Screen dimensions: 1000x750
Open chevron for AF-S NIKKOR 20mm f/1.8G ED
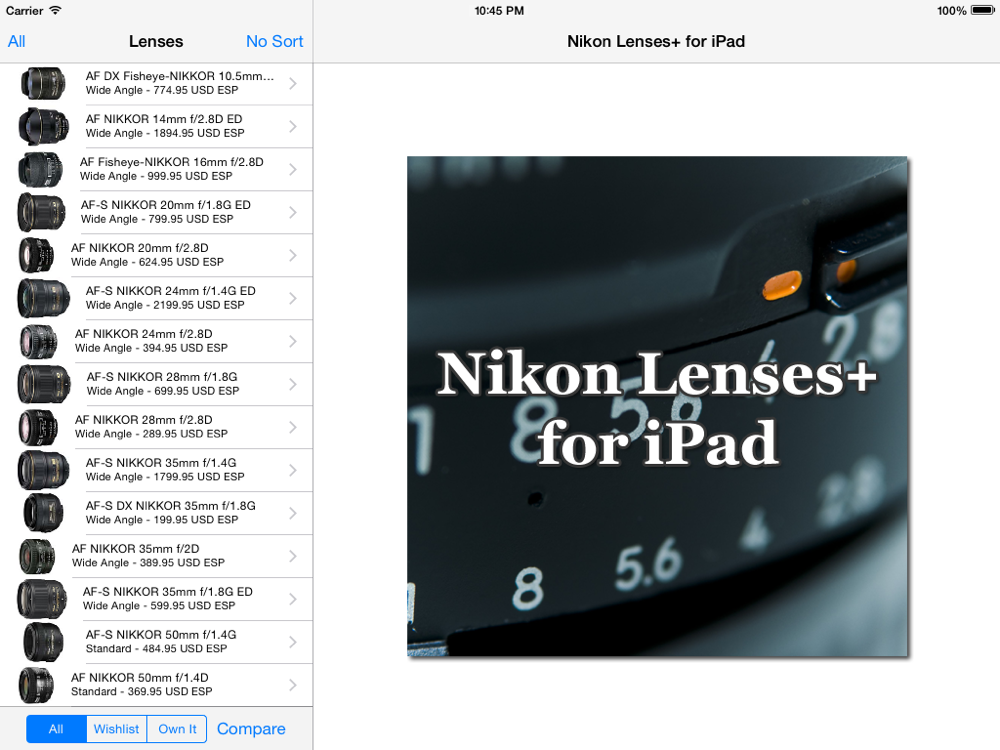tap(293, 212)
